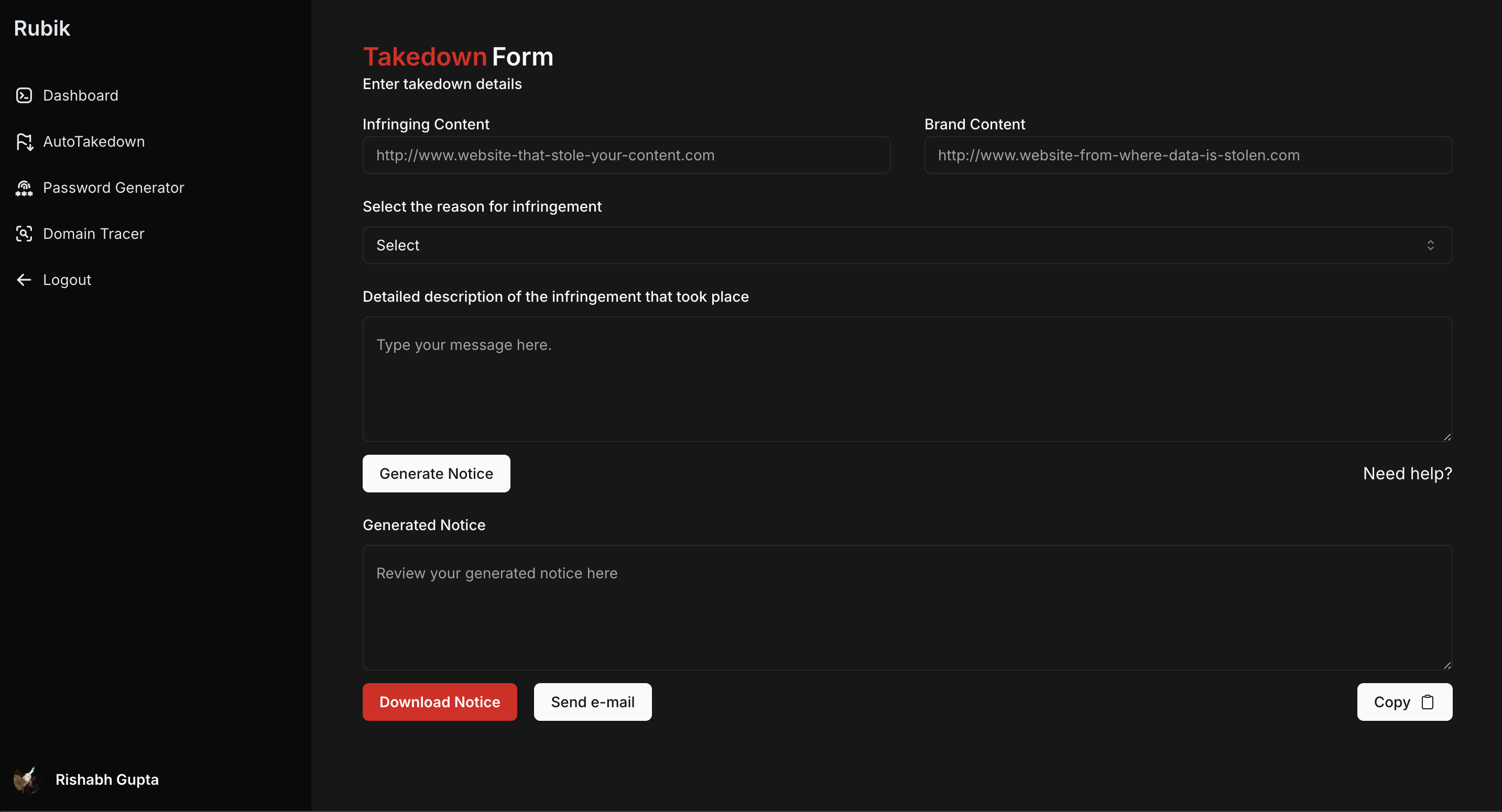This screenshot has width=1502, height=812.
Task: Click the Takedown Form heading
Action: coord(458,57)
